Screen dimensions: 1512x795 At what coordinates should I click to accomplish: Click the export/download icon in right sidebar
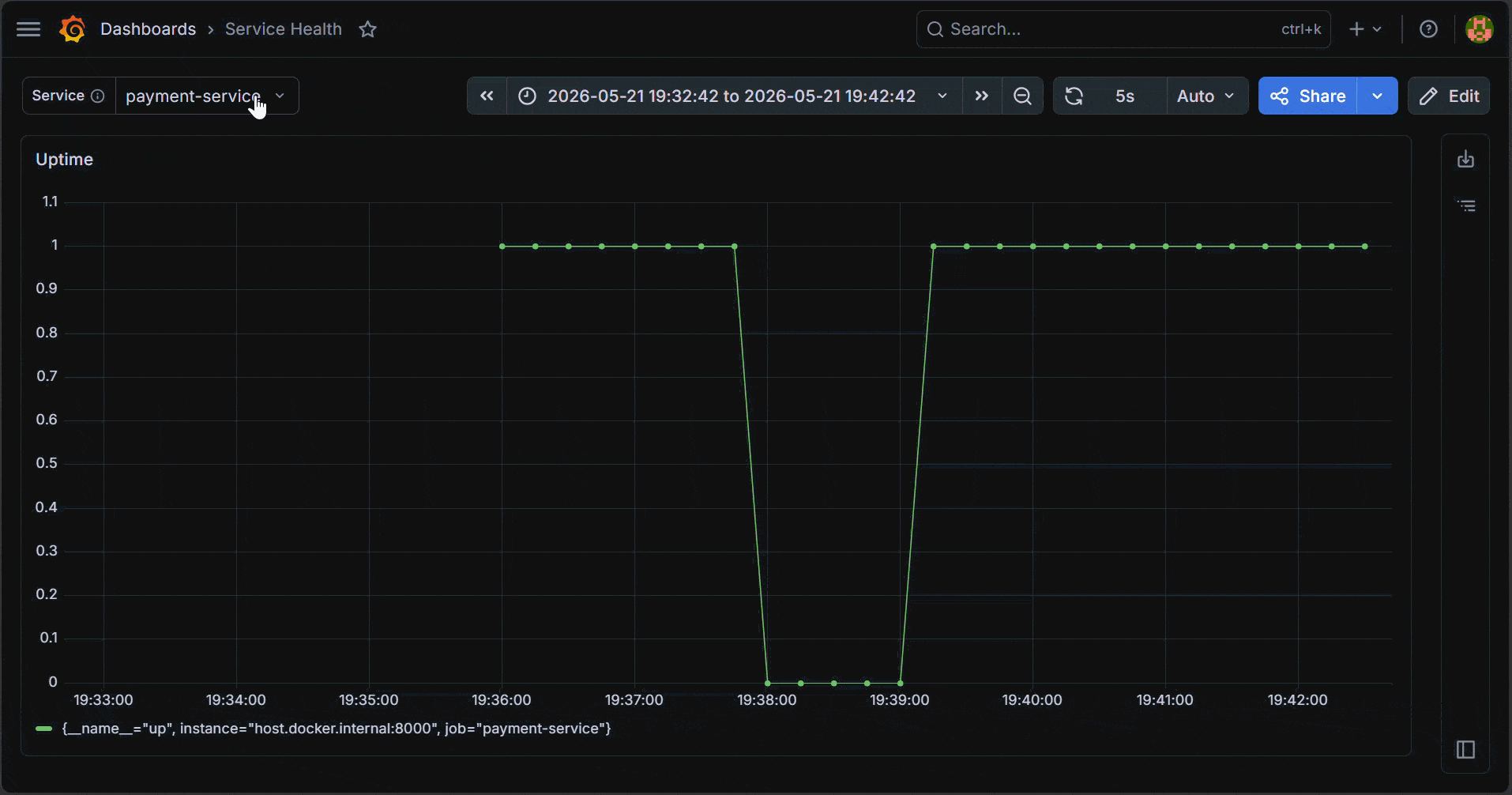[x=1465, y=159]
